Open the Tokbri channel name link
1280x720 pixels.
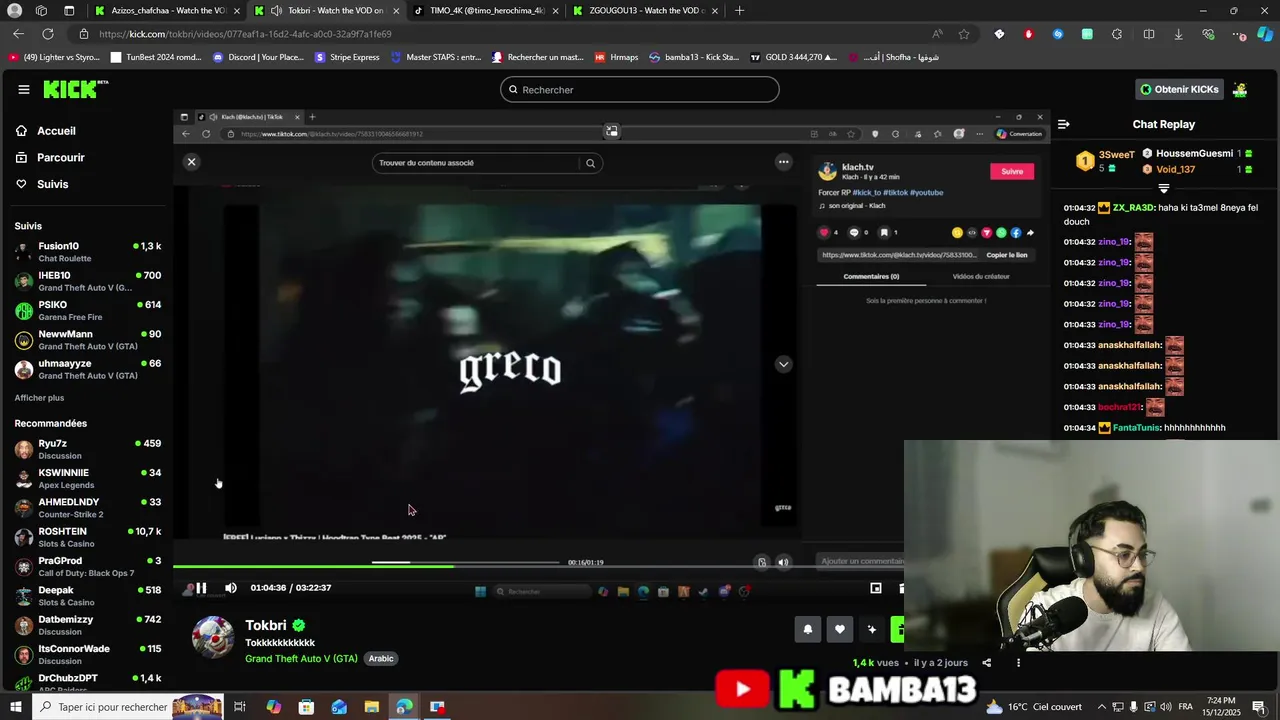point(266,626)
